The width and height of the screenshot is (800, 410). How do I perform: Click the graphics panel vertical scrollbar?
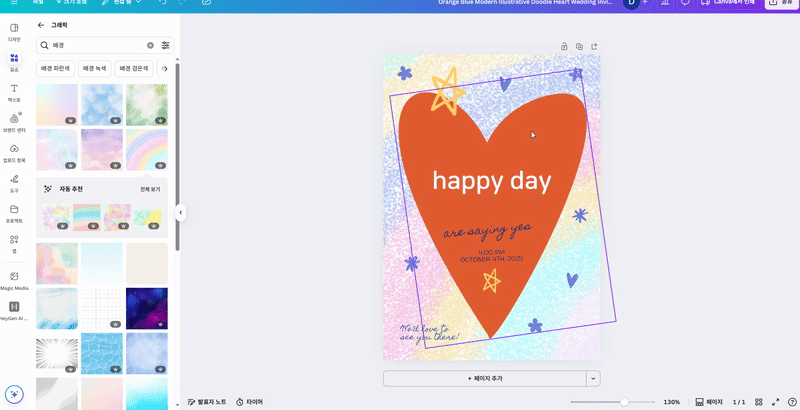(177, 156)
